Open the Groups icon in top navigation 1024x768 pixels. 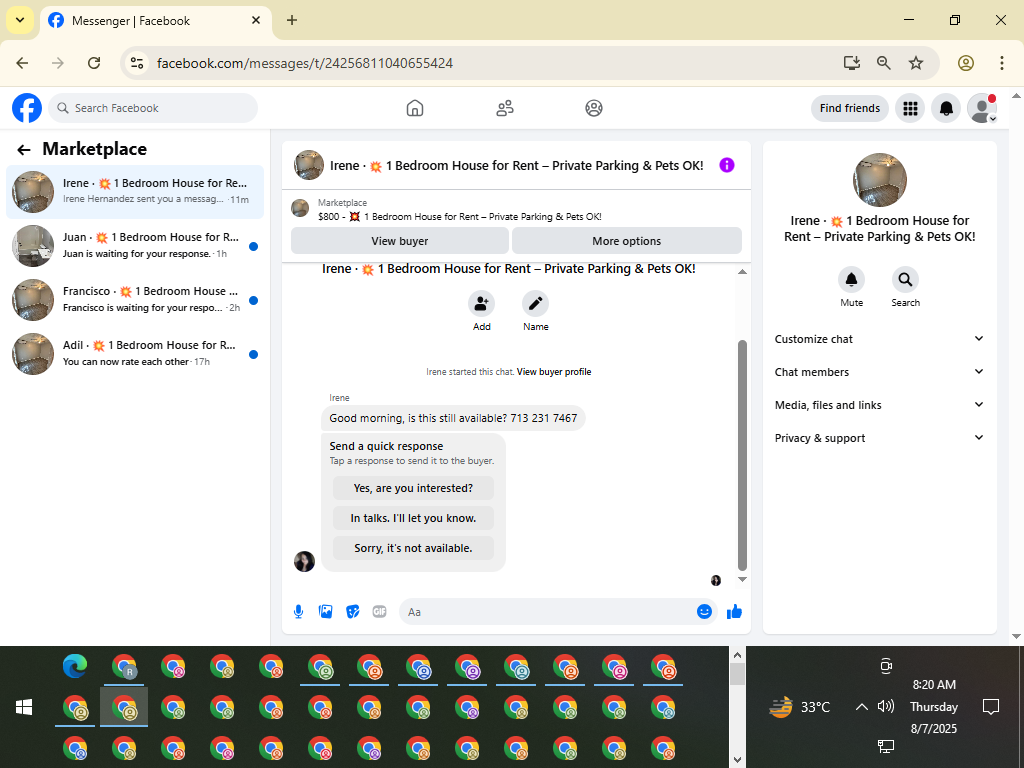point(594,108)
